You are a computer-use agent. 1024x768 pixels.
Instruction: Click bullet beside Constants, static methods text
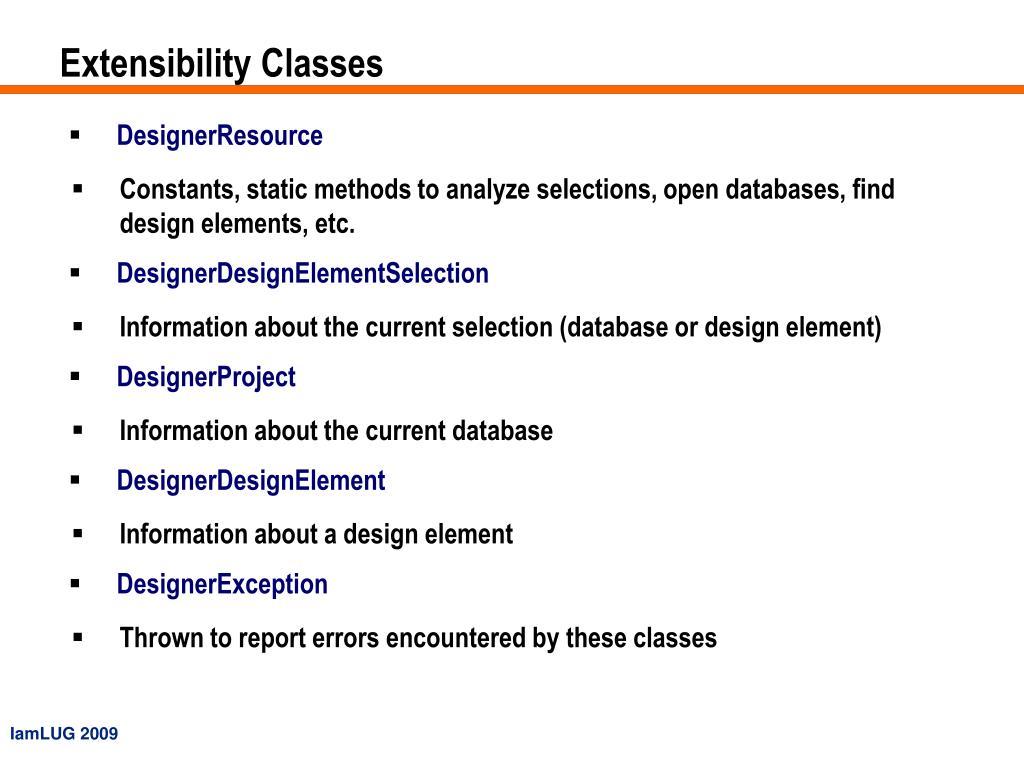click(x=78, y=189)
